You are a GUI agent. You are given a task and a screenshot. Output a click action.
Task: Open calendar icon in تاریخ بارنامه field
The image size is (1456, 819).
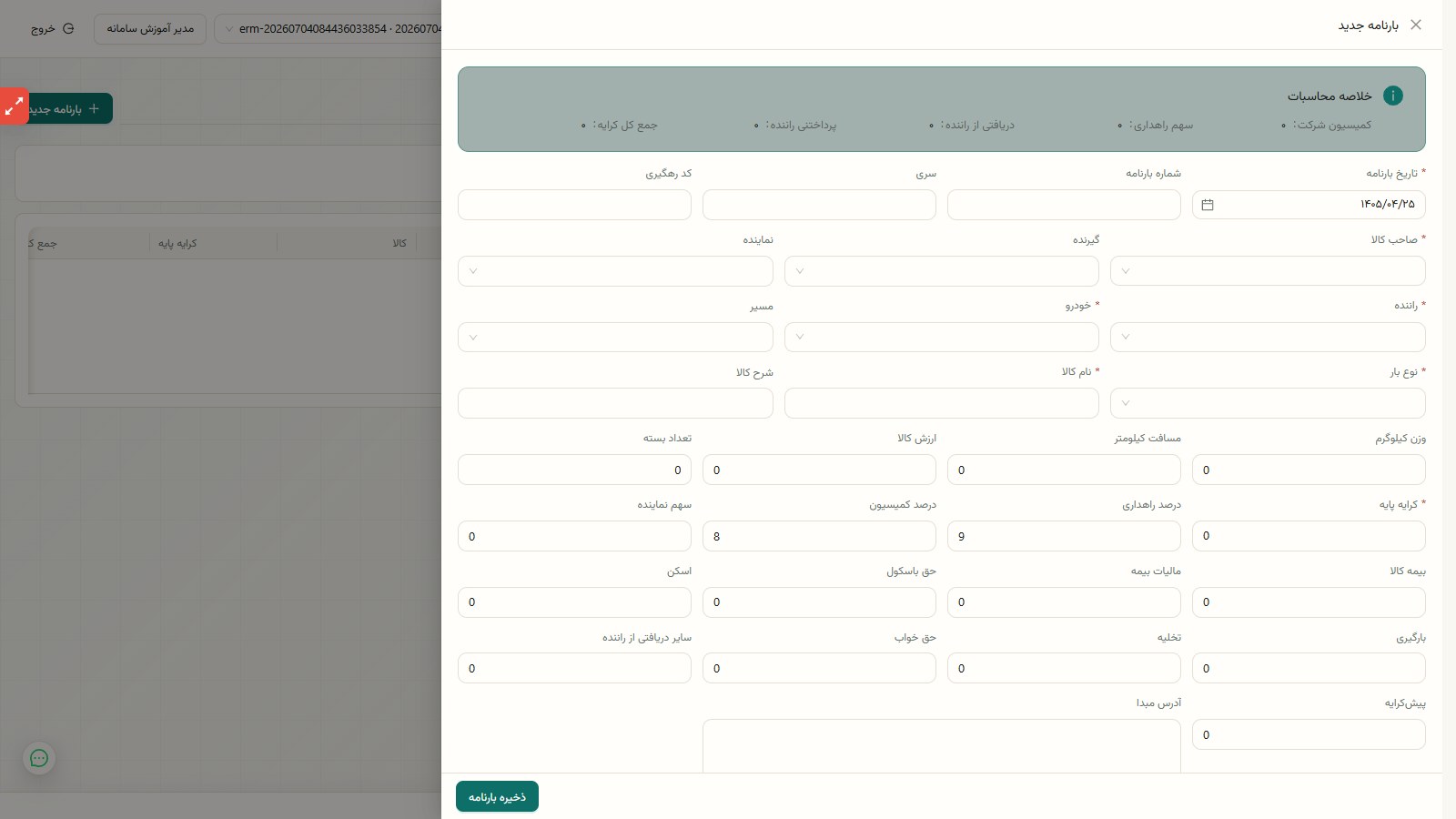coord(1208,205)
